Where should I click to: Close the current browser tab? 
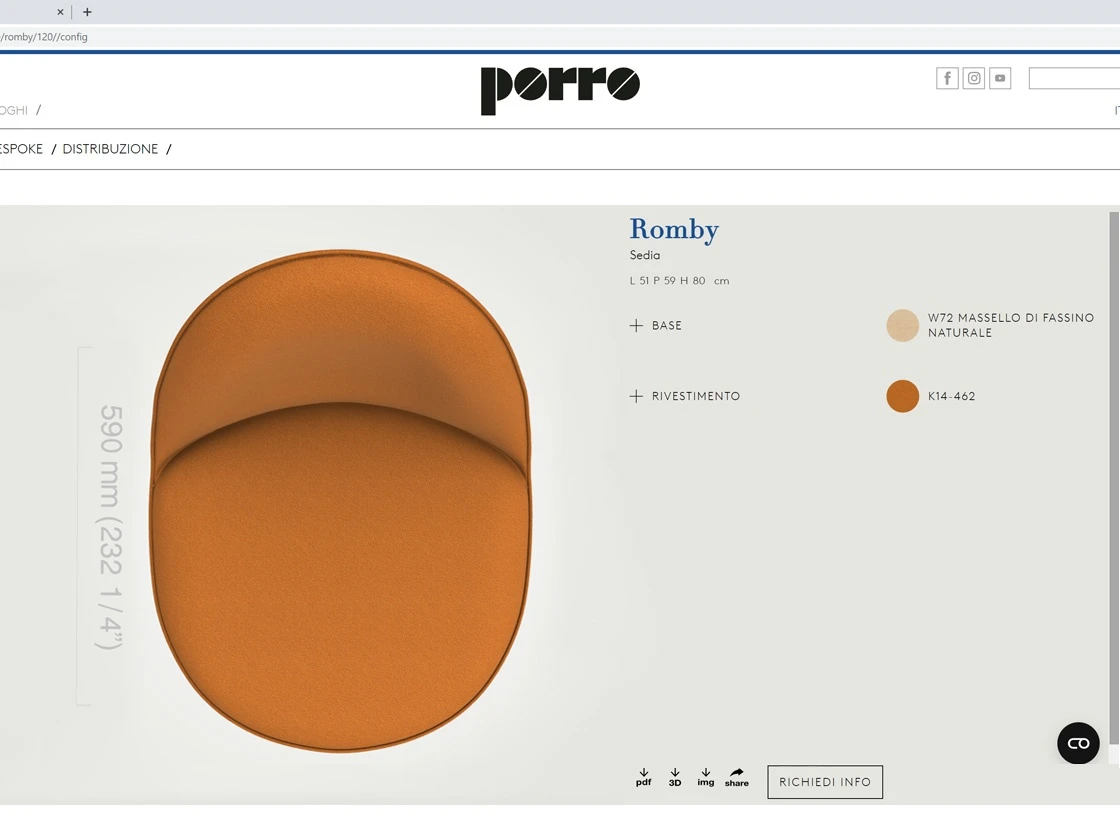pyautogui.click(x=60, y=12)
